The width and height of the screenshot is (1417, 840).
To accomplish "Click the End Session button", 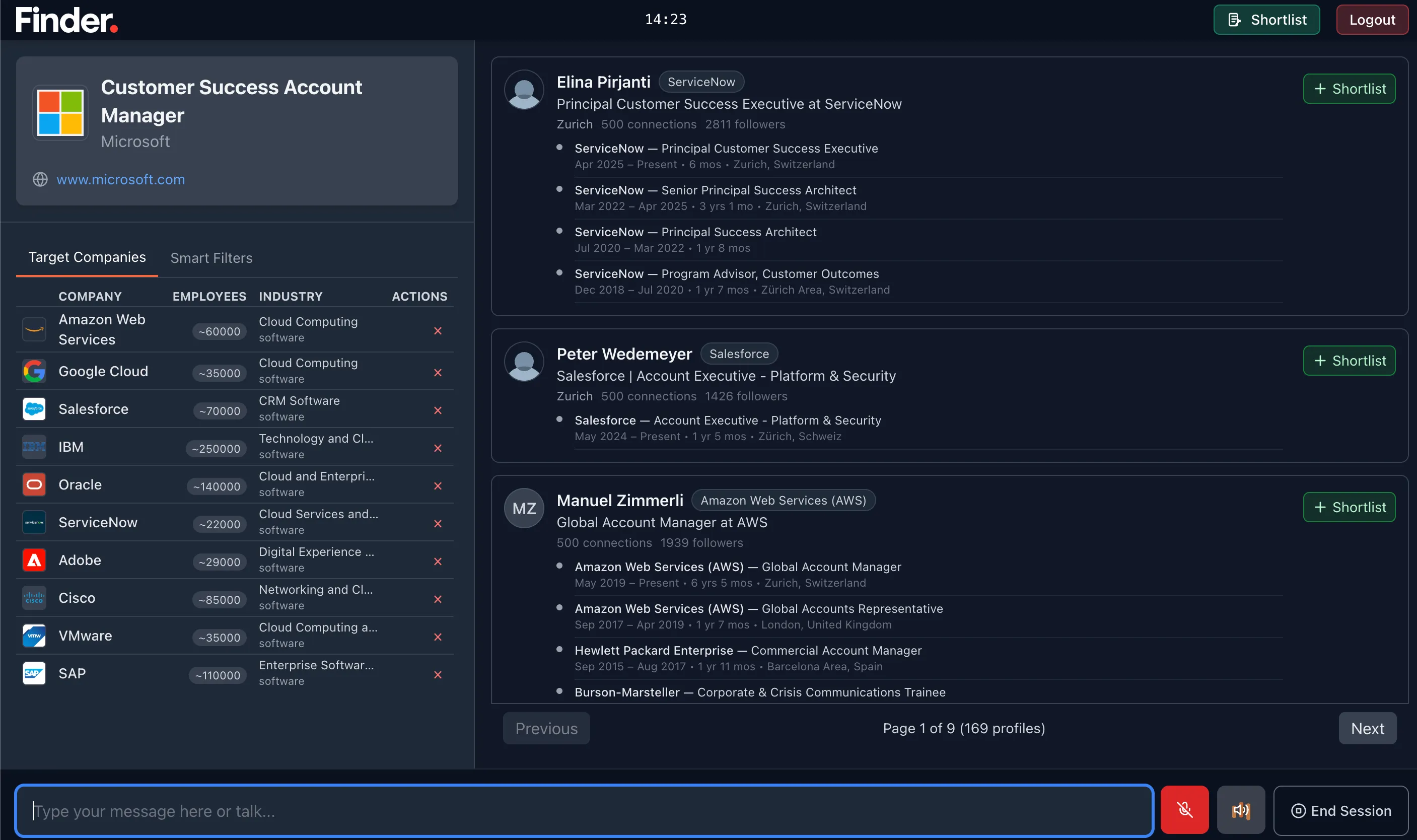I will (1340, 811).
